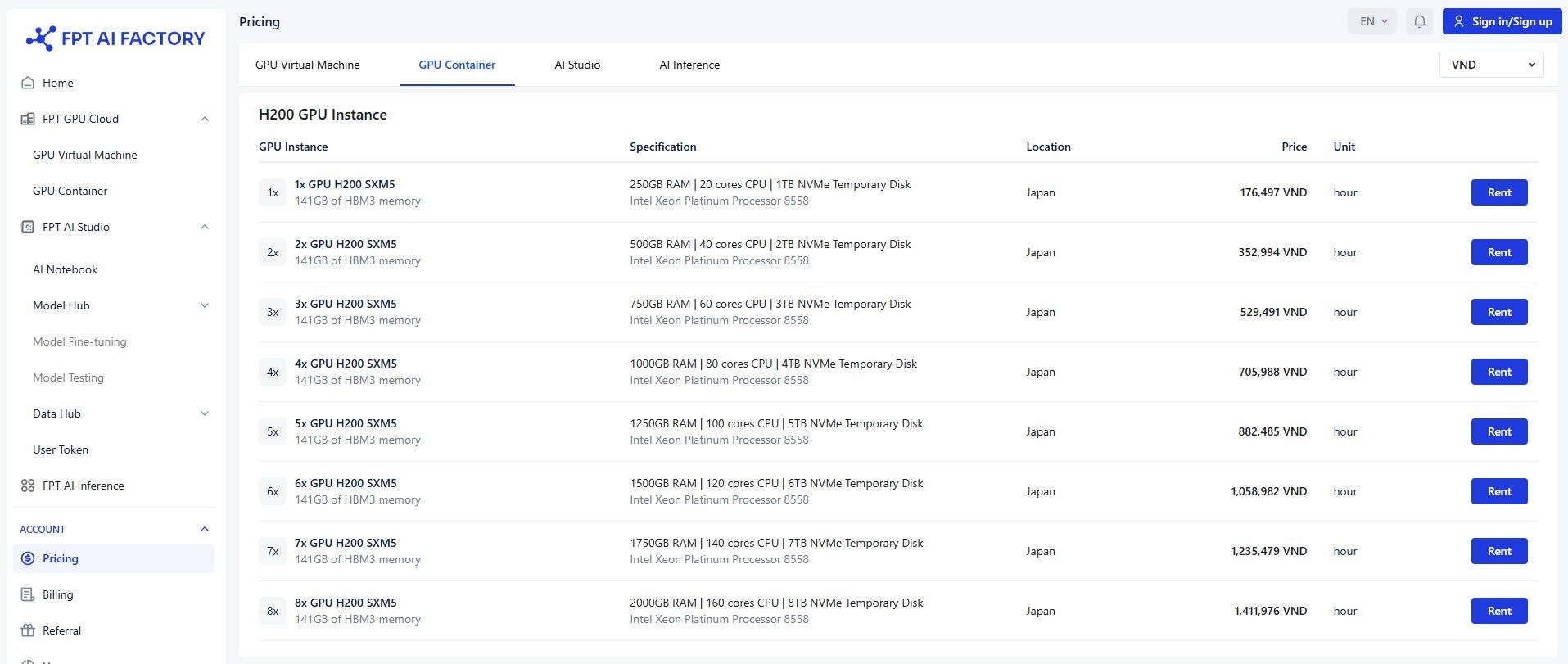Click the Location column header
This screenshot has width=1568, height=664.
(x=1048, y=147)
